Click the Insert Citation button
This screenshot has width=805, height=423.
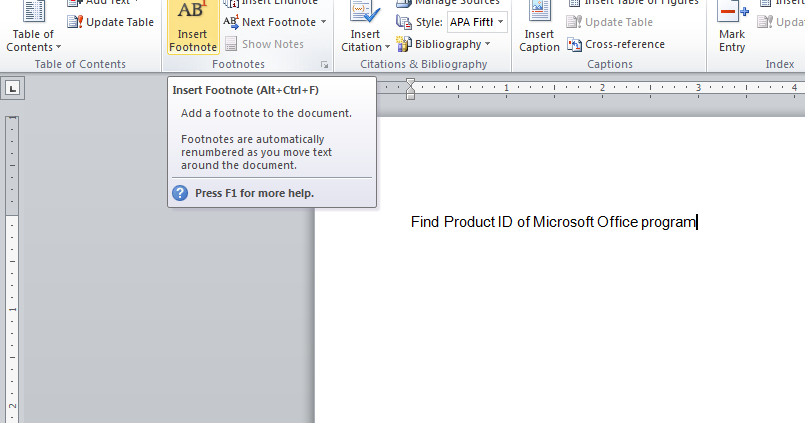coord(365,27)
